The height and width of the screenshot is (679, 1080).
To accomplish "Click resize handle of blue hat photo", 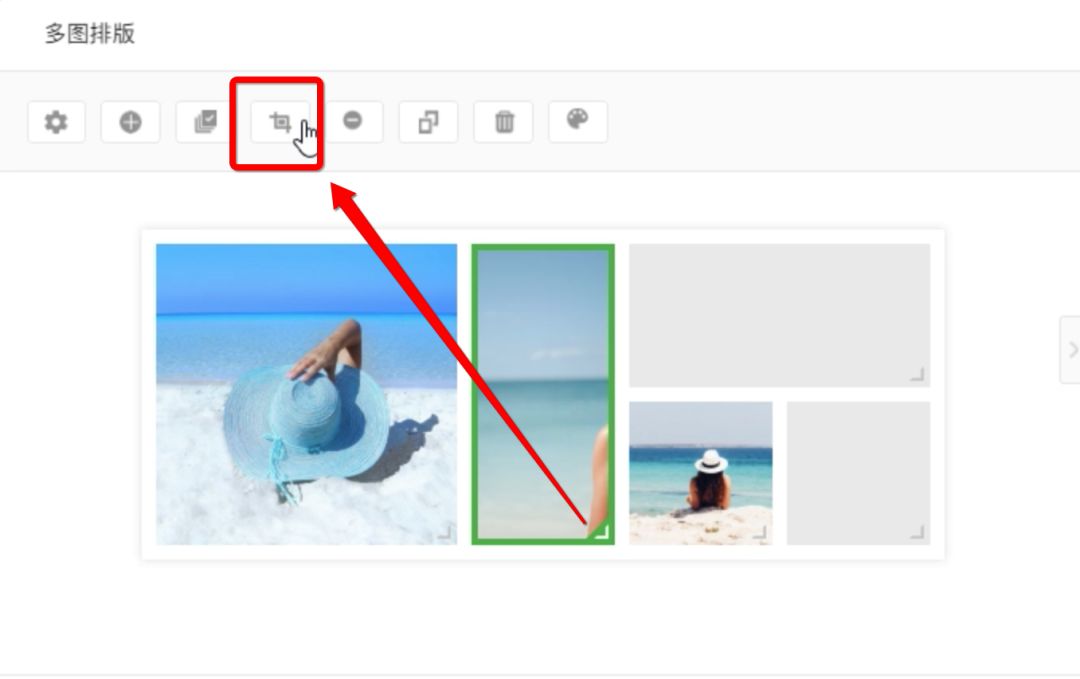I will pyautogui.click(x=445, y=532).
